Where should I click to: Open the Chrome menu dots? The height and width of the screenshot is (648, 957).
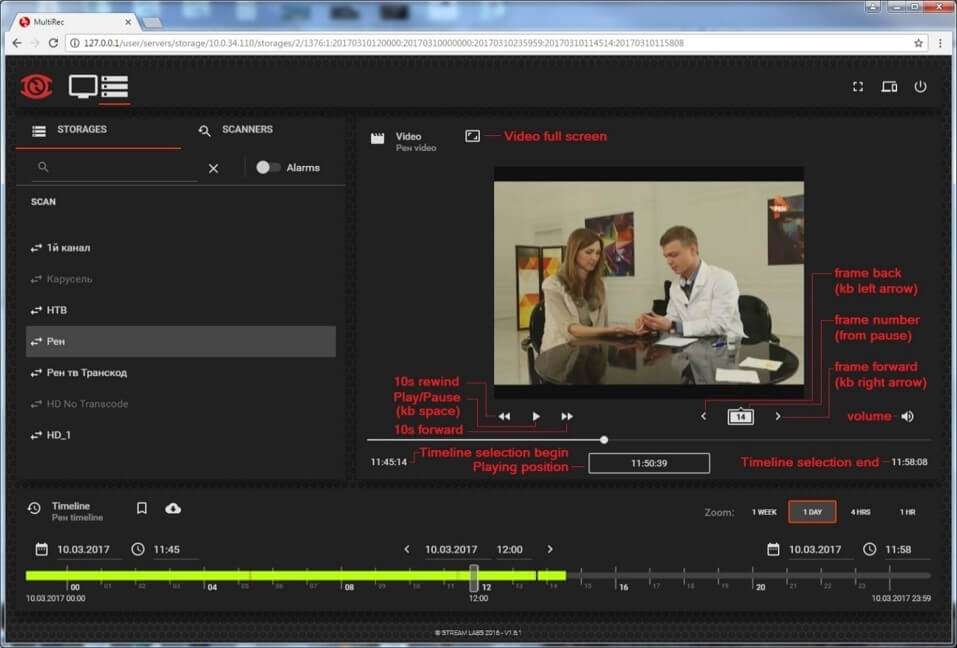click(x=940, y=43)
